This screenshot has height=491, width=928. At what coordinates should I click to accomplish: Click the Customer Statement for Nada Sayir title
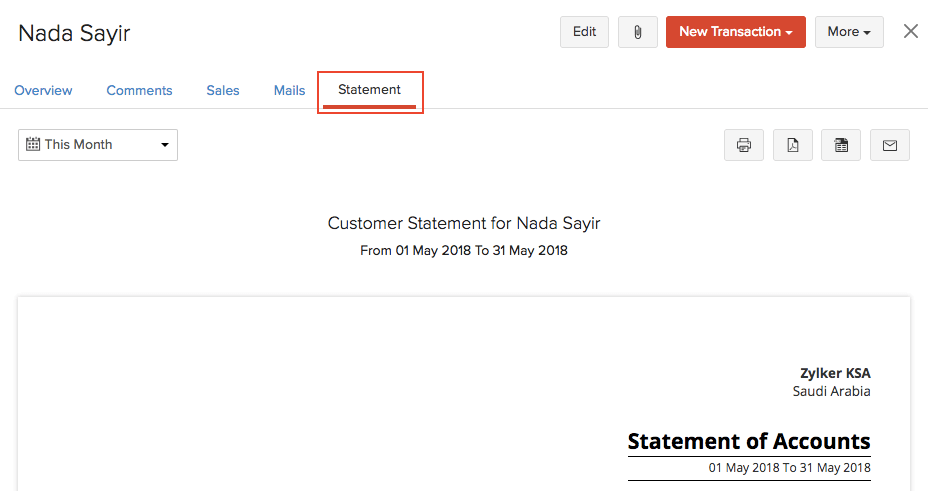point(464,223)
